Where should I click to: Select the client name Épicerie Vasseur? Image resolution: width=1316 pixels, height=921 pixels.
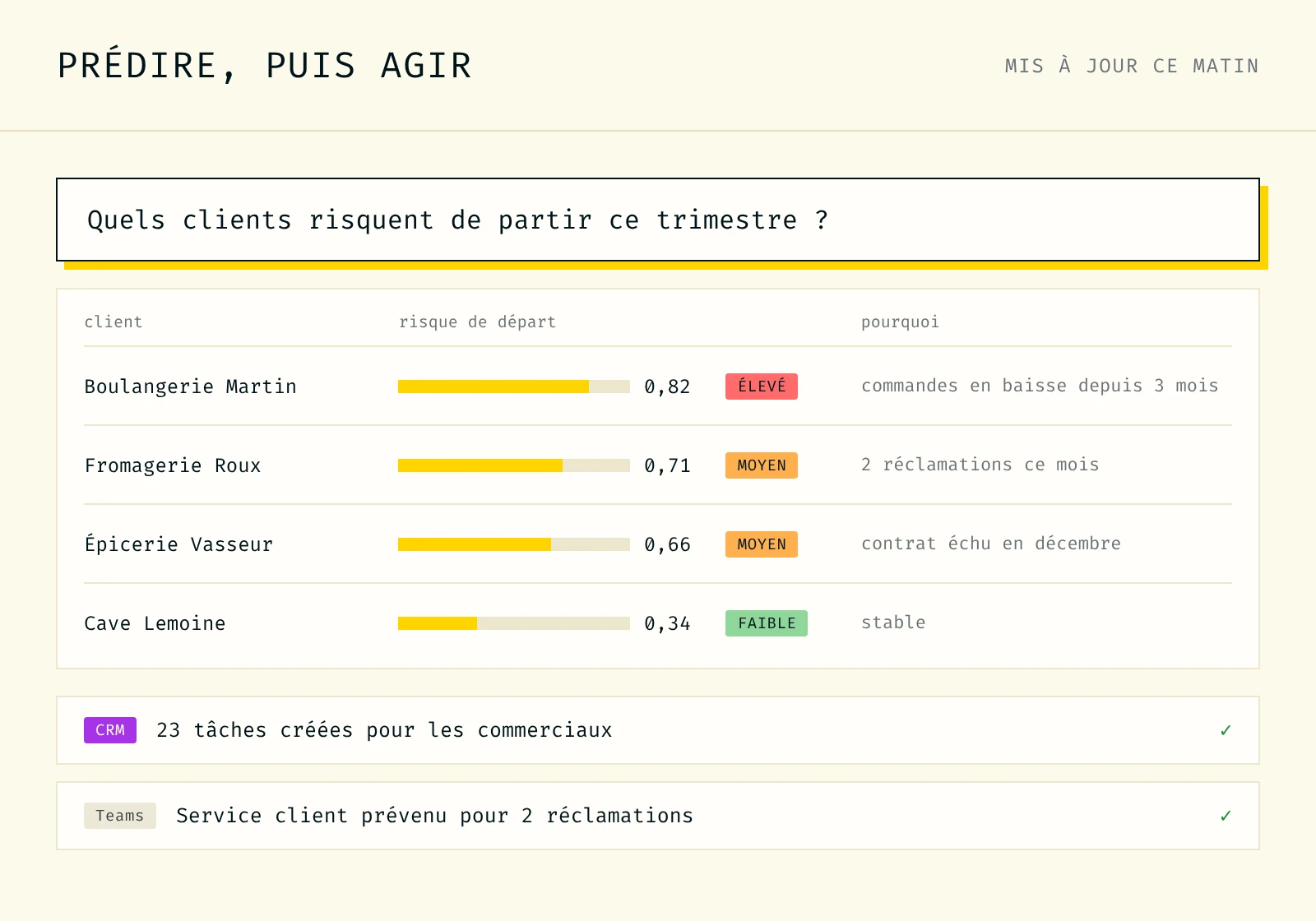coord(178,544)
